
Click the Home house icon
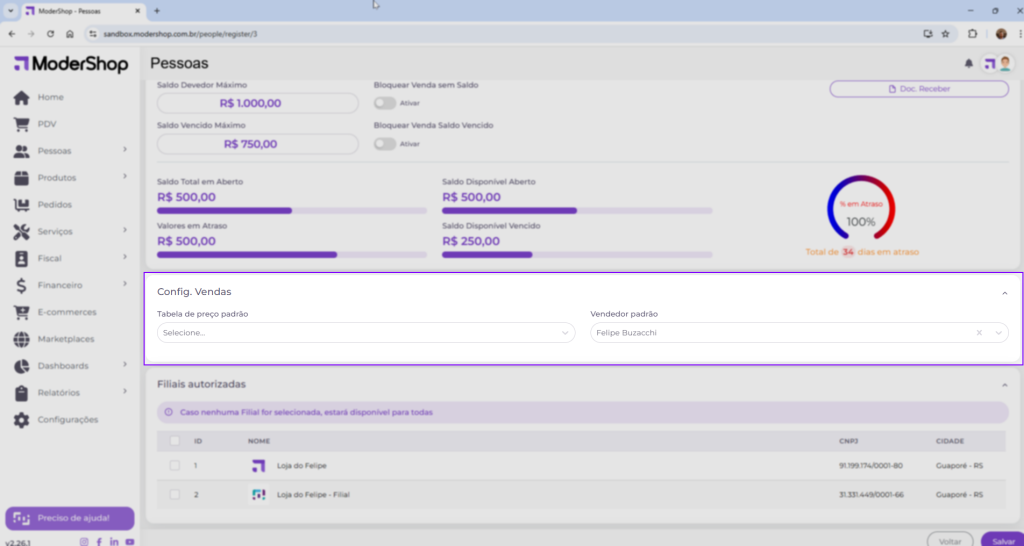tap(21, 97)
